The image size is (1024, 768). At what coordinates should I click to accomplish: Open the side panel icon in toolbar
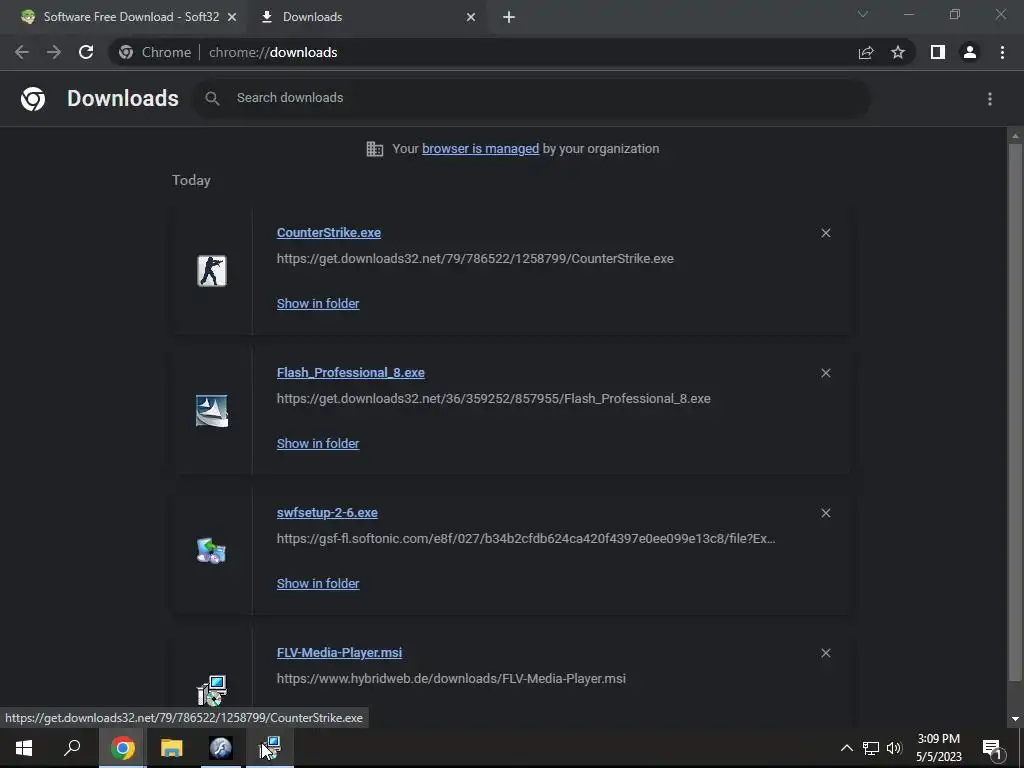tap(938, 52)
